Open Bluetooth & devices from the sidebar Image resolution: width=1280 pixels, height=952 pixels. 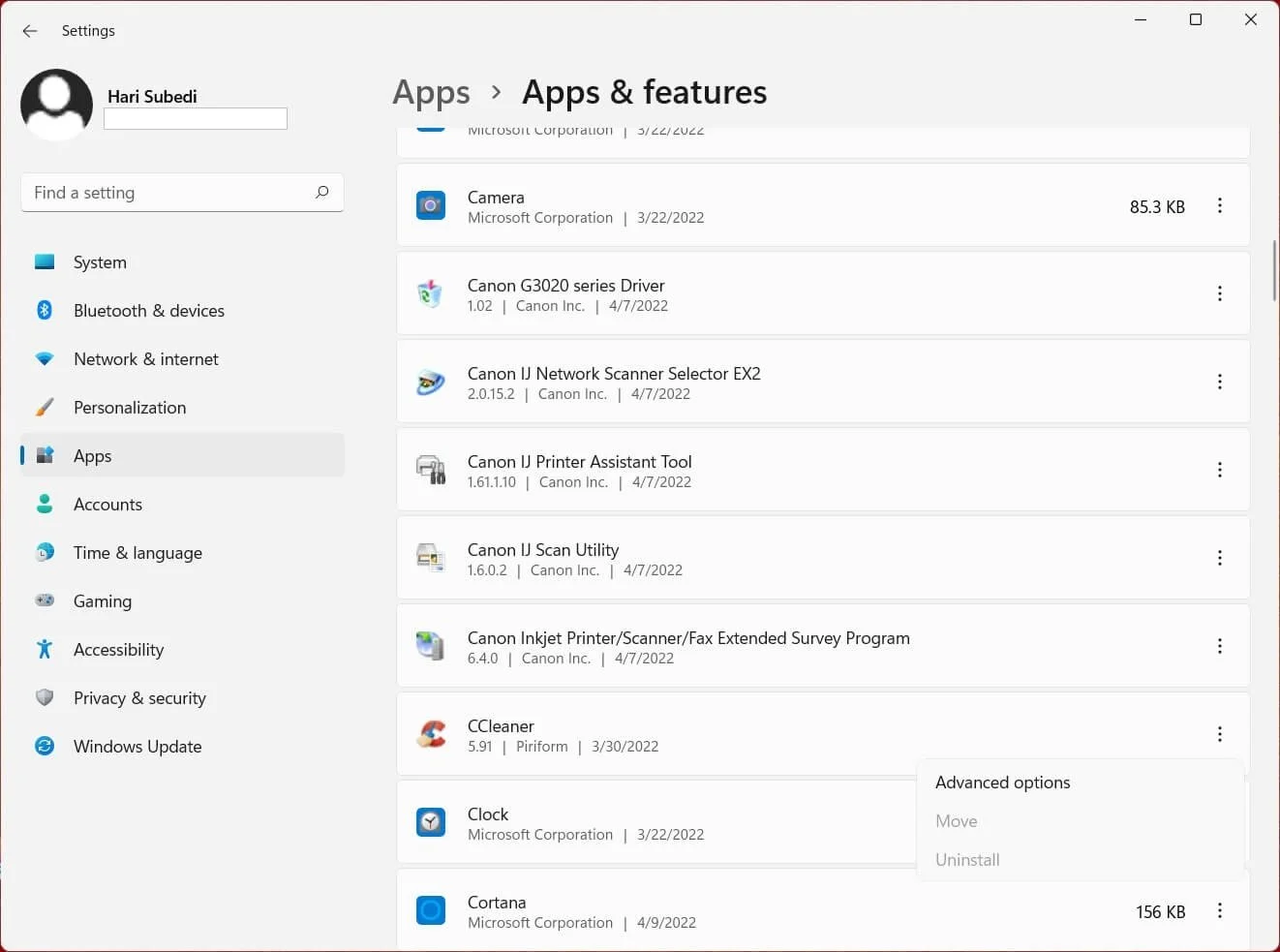pyautogui.click(x=148, y=310)
